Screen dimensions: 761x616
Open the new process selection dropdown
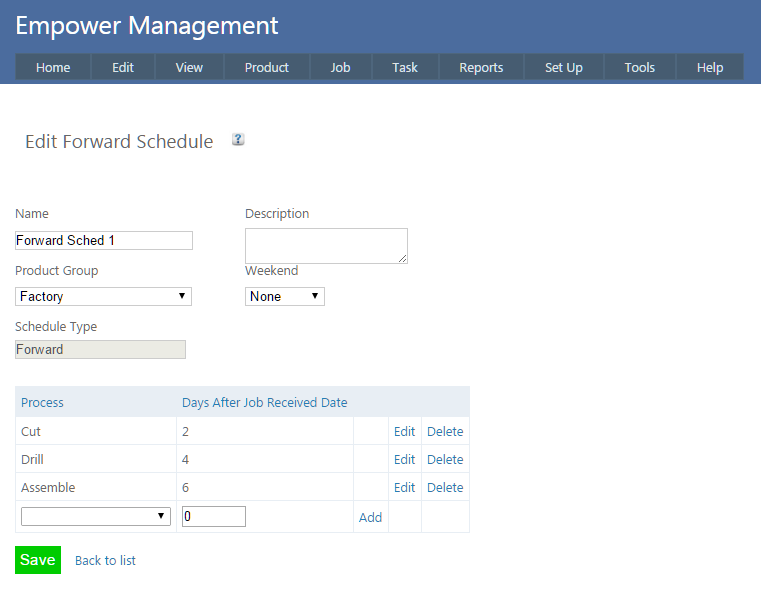[x=96, y=516]
